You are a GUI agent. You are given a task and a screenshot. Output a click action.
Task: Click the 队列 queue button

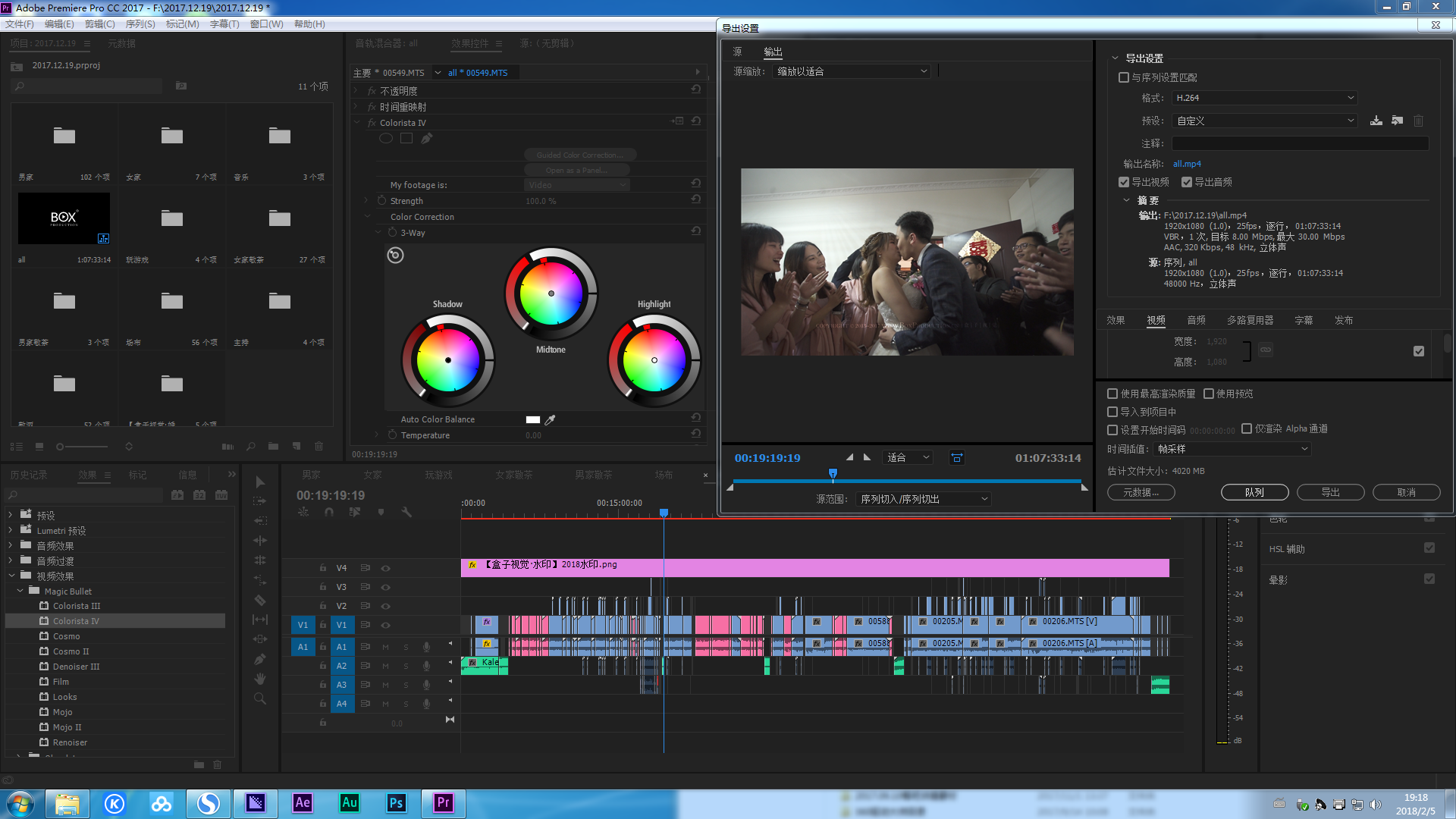point(1254,492)
